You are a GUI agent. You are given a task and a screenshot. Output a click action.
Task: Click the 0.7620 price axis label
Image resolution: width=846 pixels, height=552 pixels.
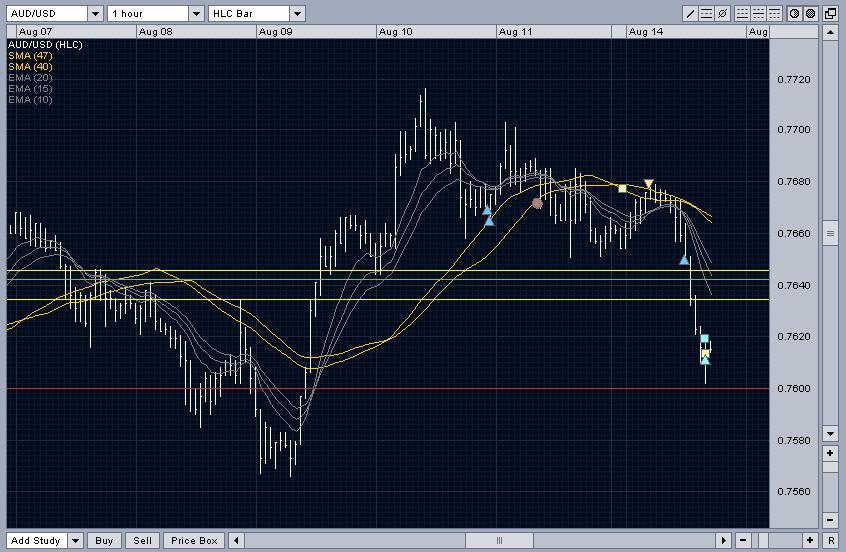[794, 337]
